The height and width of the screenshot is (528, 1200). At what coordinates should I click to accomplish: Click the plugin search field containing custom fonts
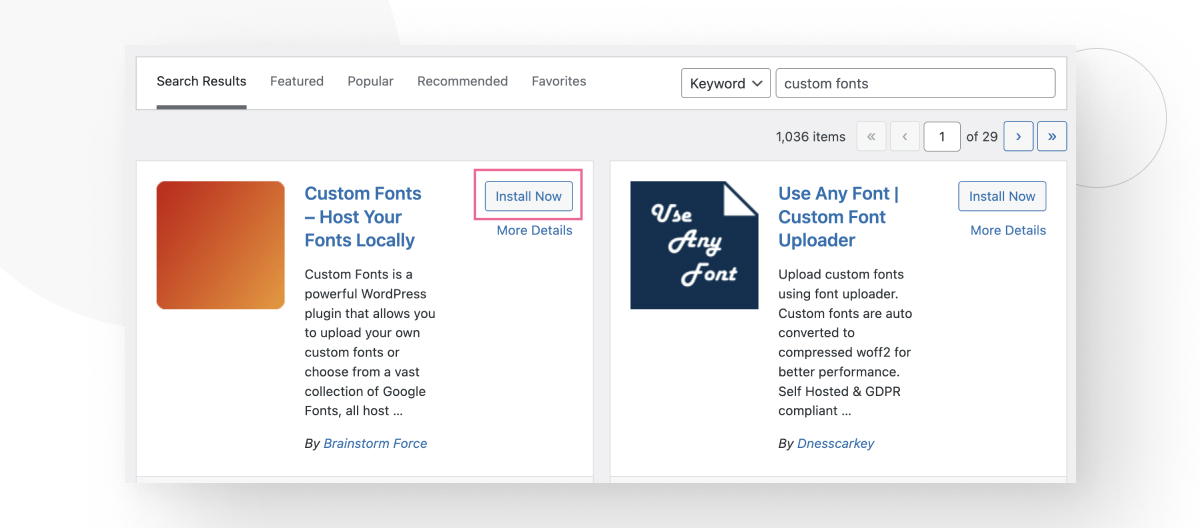click(x=915, y=83)
